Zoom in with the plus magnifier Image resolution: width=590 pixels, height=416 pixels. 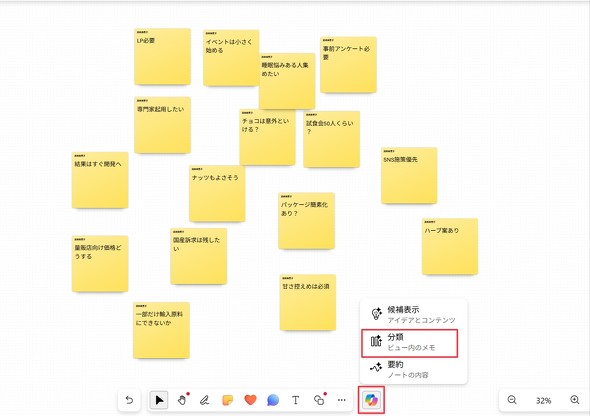tap(575, 400)
